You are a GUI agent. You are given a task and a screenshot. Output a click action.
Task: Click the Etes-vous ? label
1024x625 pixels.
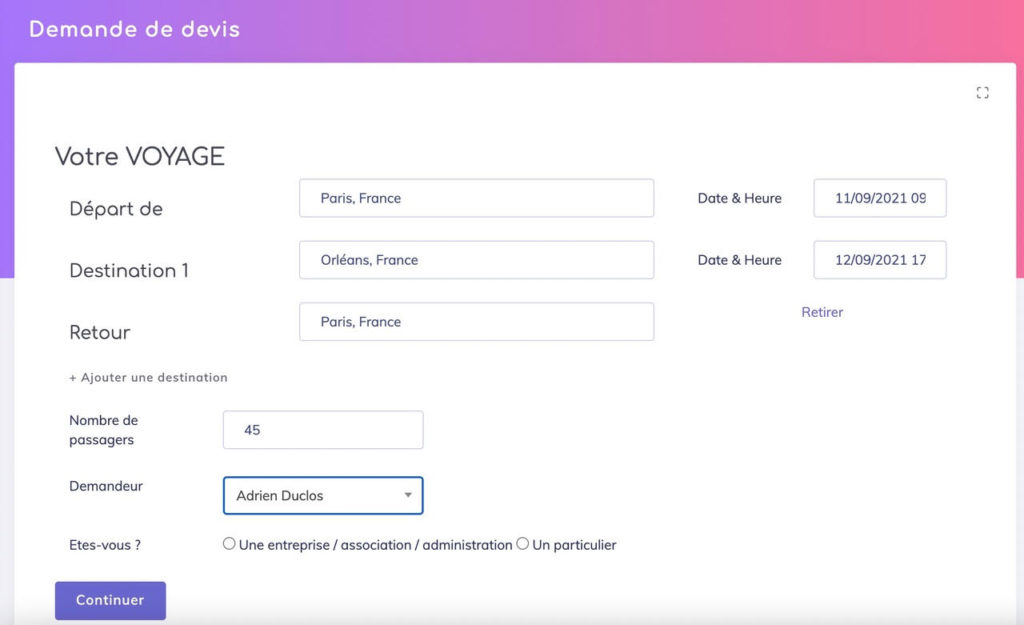coord(105,545)
